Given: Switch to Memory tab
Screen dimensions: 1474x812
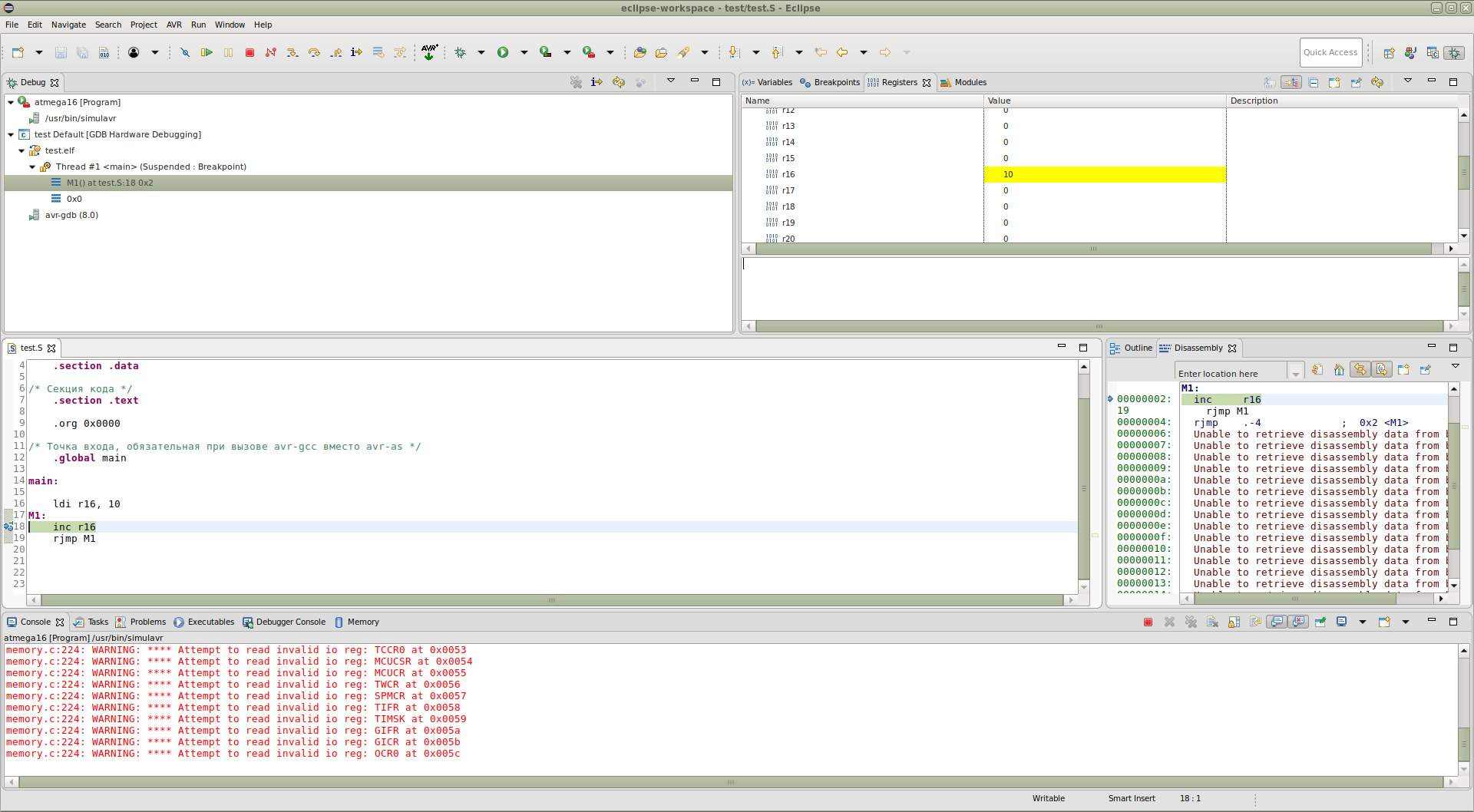Looking at the screenshot, I should (x=357, y=622).
